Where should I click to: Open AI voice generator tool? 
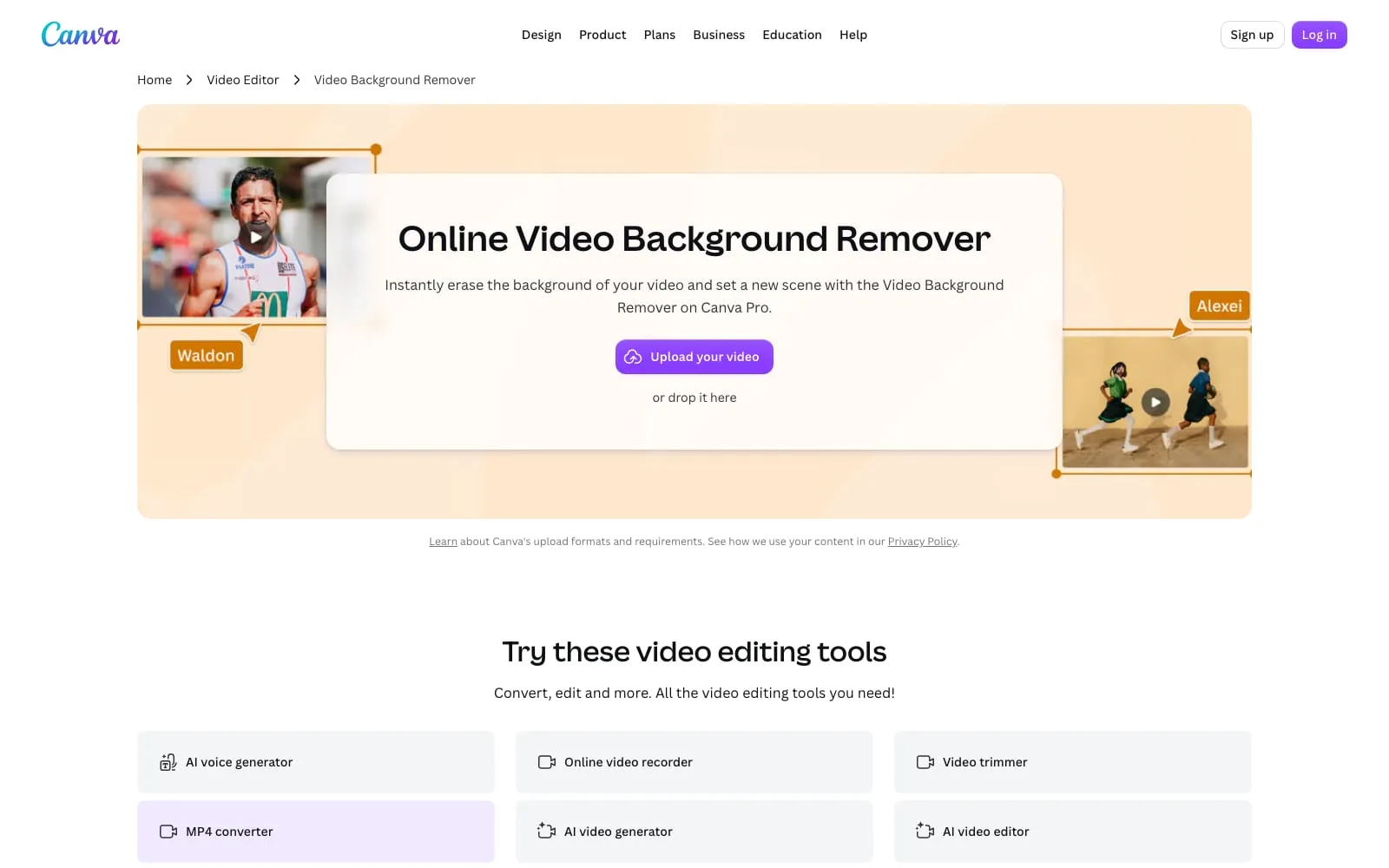tap(316, 762)
